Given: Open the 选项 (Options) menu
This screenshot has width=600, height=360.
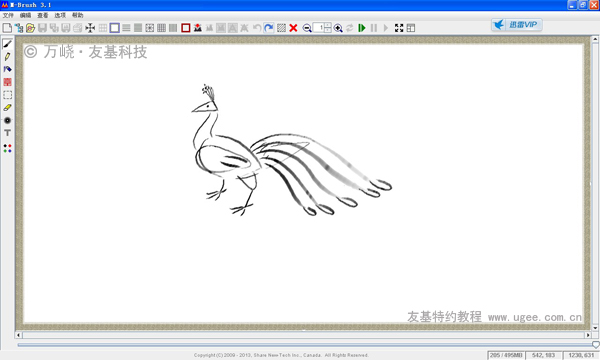Looking at the screenshot, I should point(60,15).
